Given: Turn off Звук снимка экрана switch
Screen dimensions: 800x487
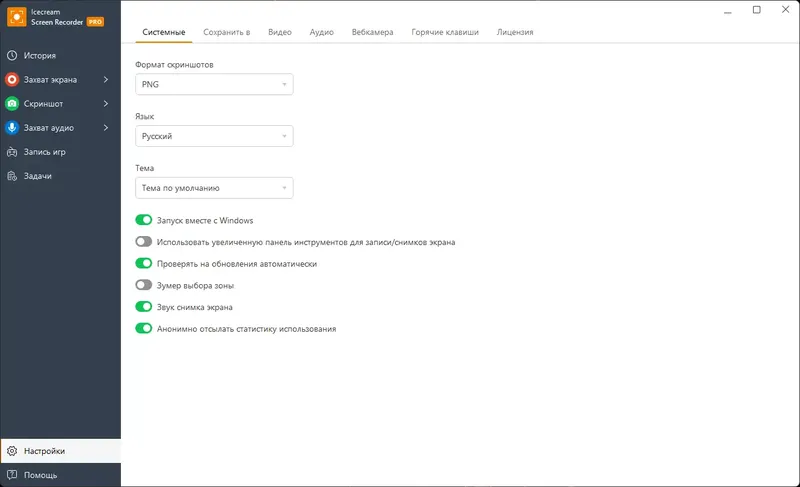Looking at the screenshot, I should pos(144,307).
